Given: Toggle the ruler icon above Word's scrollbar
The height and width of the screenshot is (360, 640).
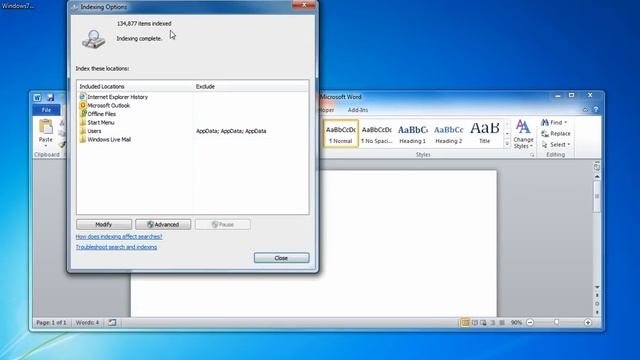Looking at the screenshot, I should 597,167.
